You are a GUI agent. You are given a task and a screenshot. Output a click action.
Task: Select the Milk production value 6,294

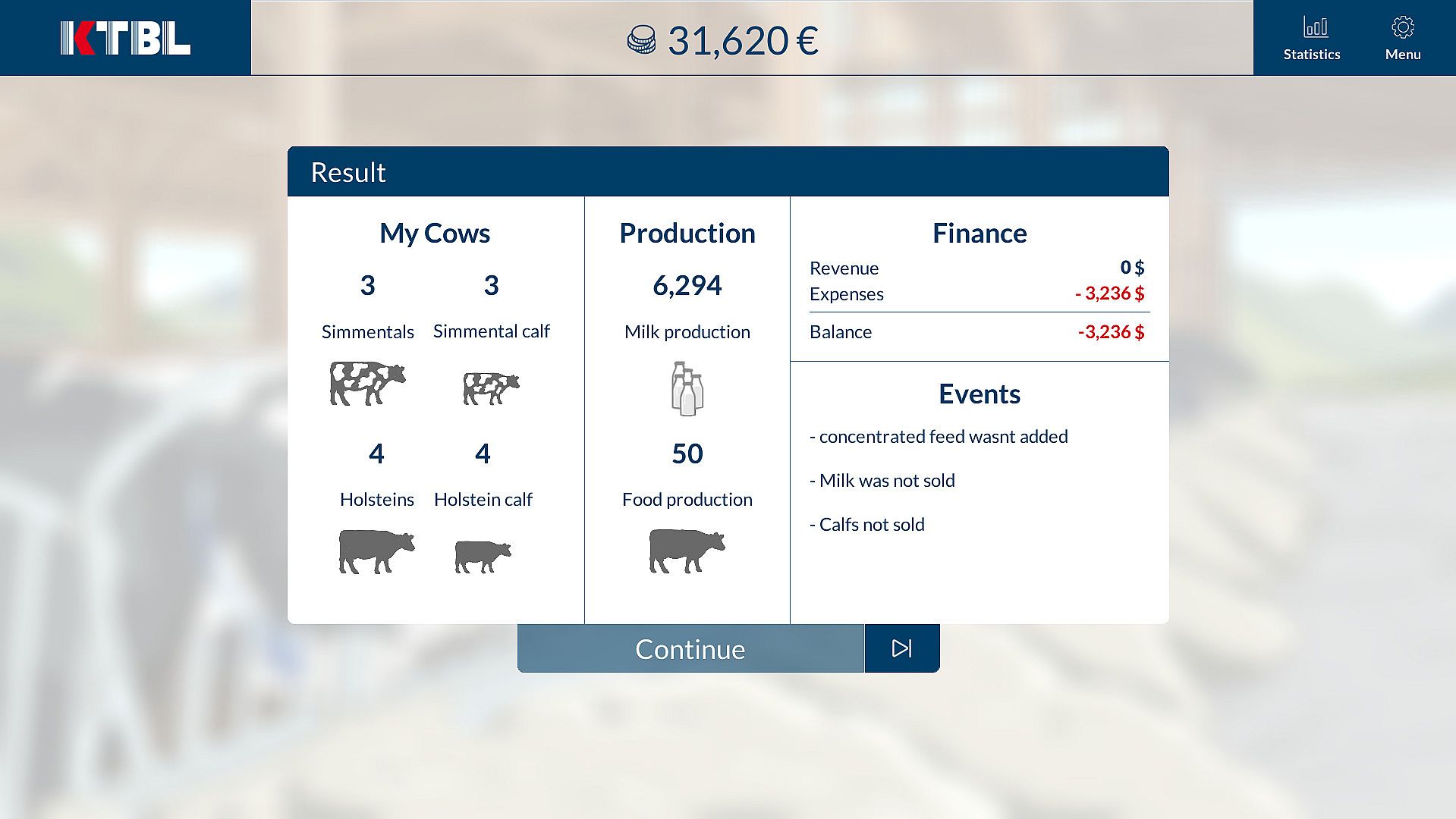[687, 285]
